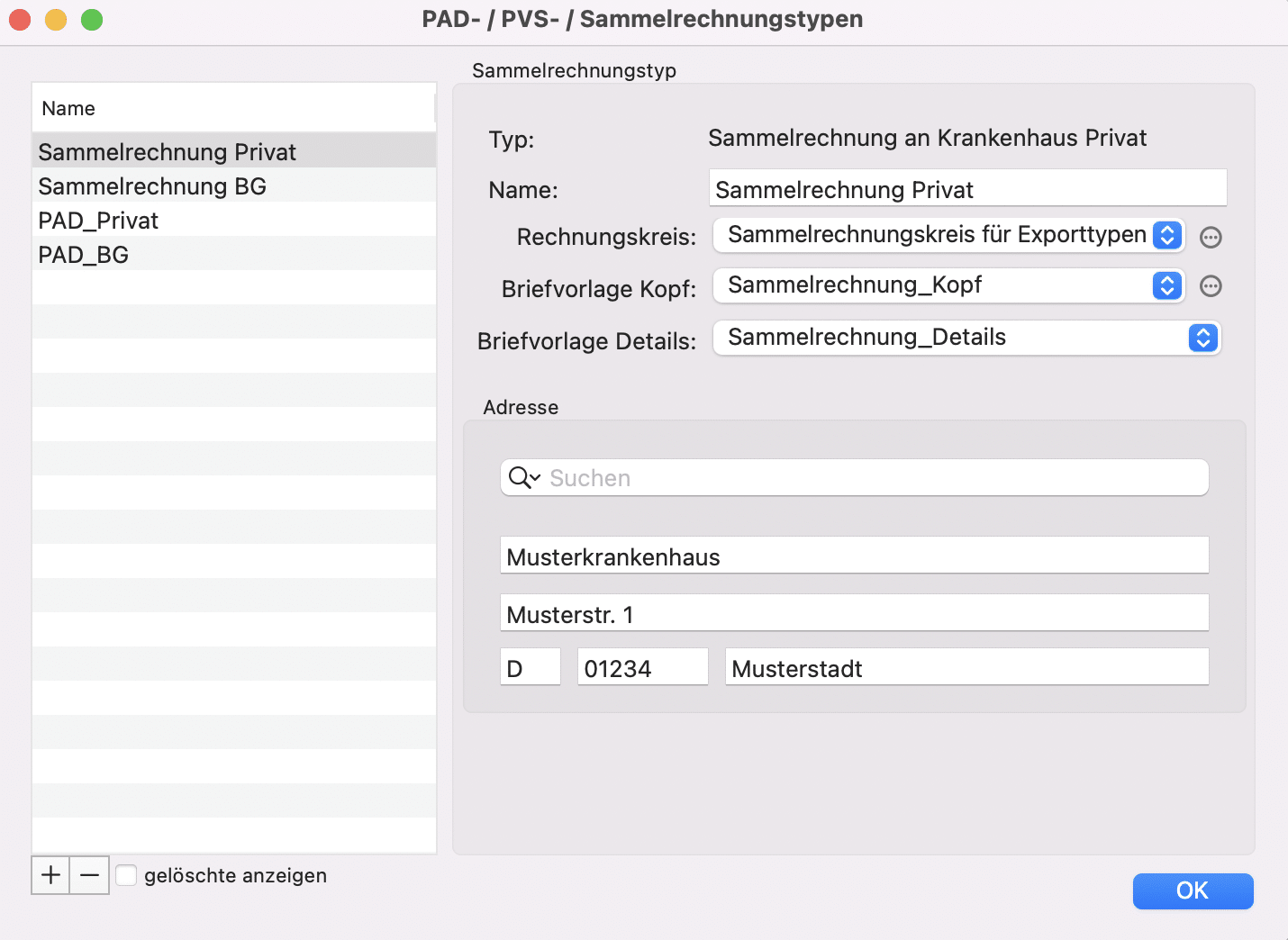Click the postal code field '01234'
The height and width of the screenshot is (940, 1288).
pos(642,667)
